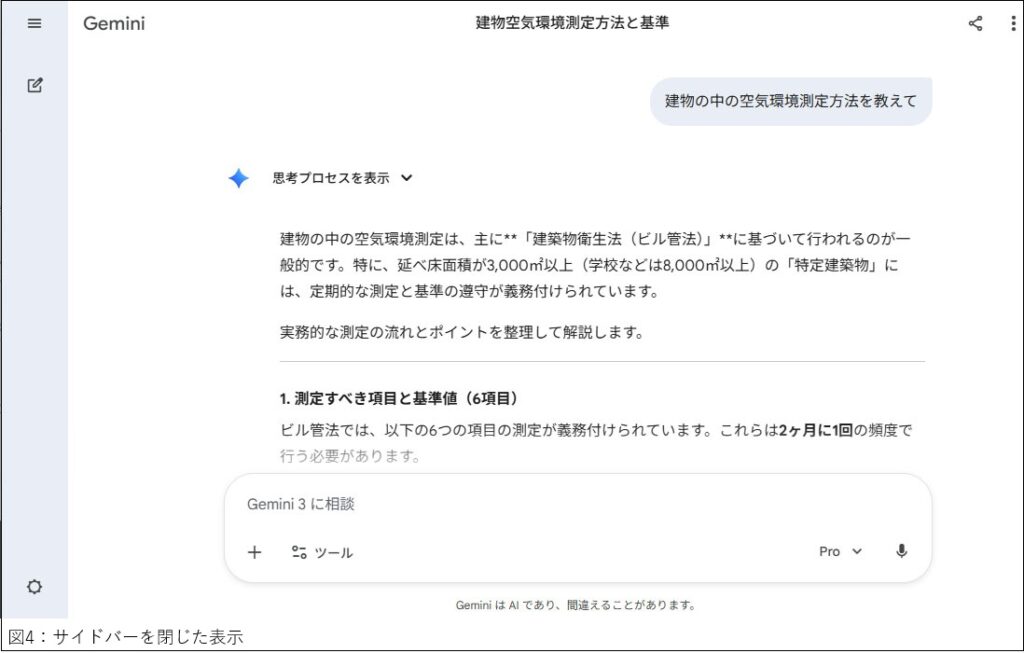
Task: Select the user message bubble 建物の中の空気環境測定方法を教えて
Action: (790, 101)
